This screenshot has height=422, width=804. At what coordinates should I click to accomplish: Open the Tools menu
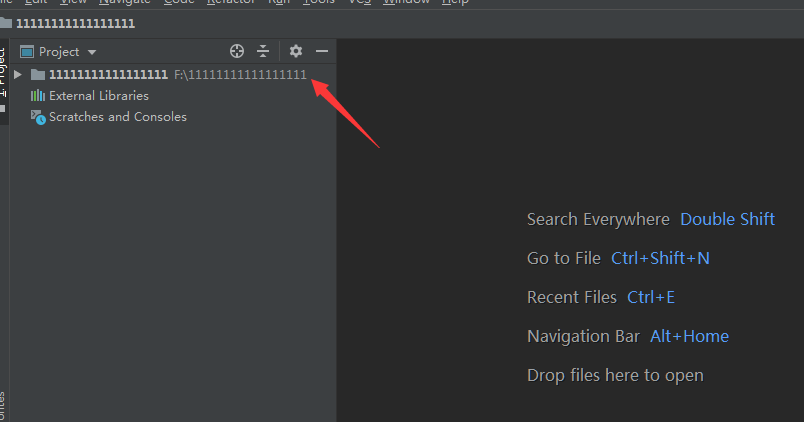click(x=318, y=2)
